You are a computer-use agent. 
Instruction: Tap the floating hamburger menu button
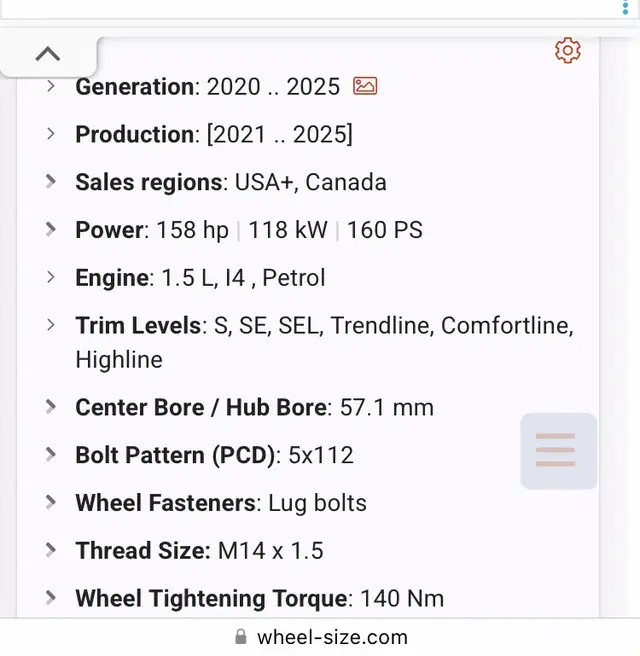pyautogui.click(x=558, y=450)
